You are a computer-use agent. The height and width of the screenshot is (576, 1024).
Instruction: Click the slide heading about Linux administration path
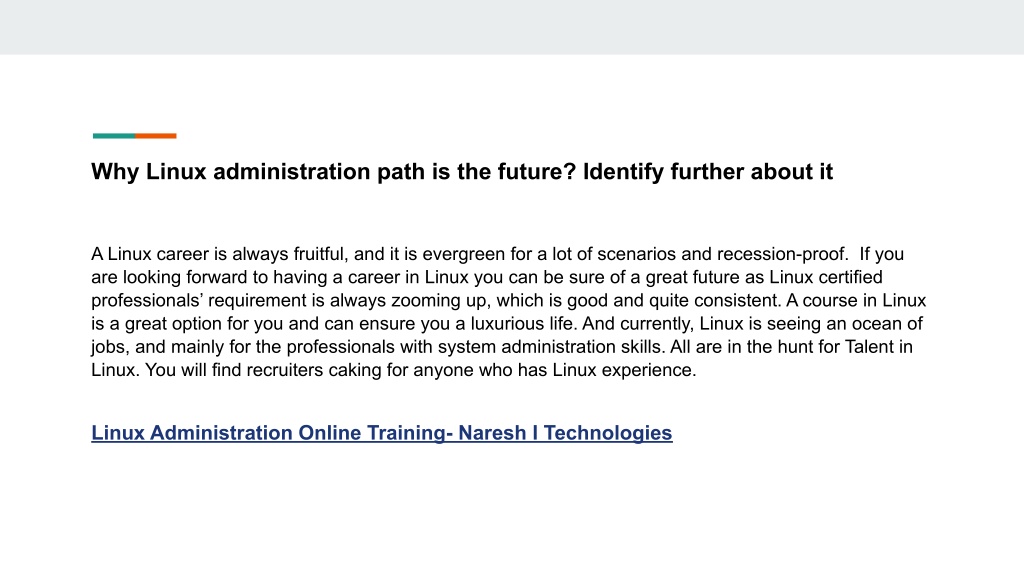[462, 172]
